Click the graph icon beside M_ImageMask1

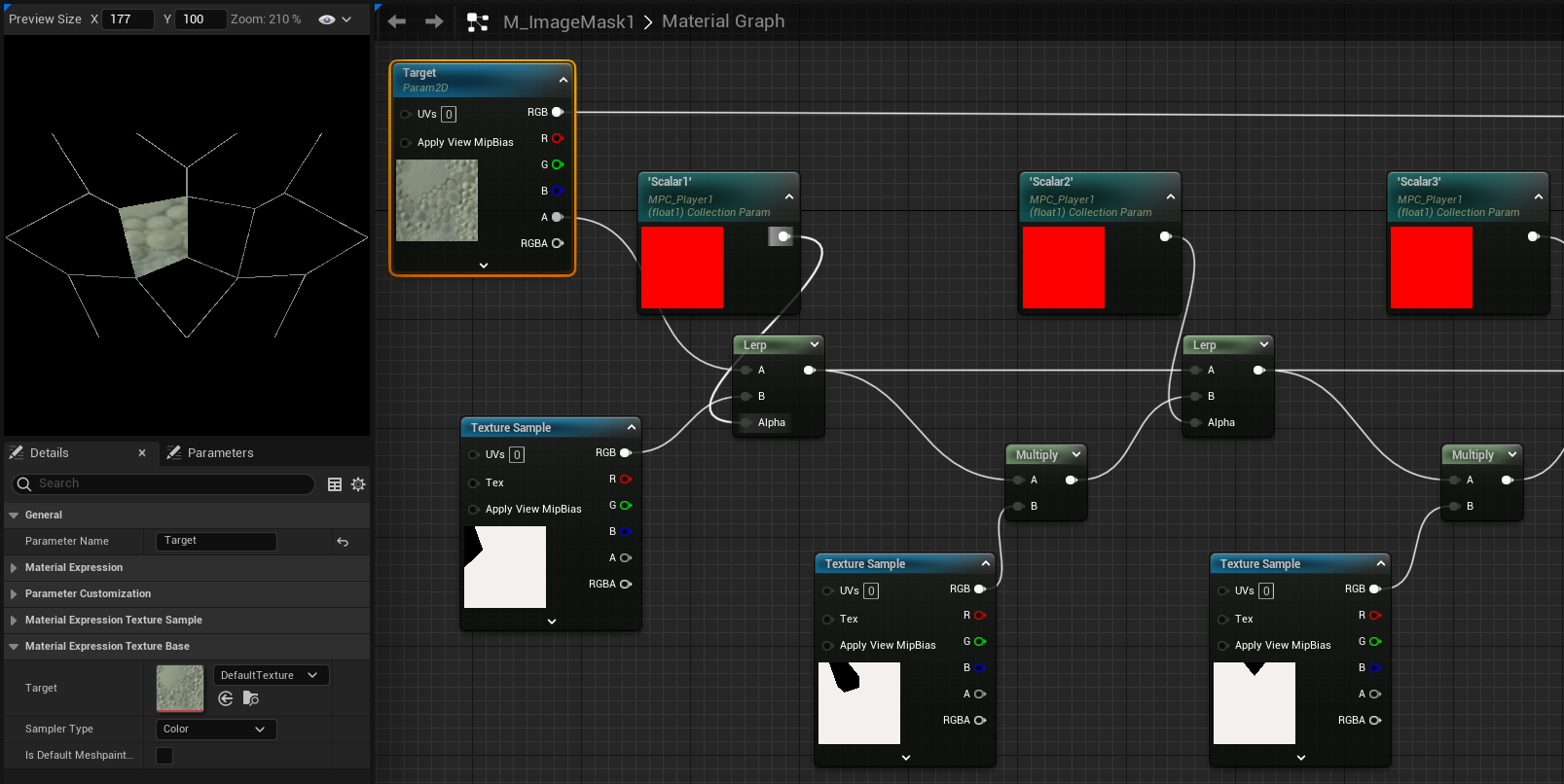click(478, 22)
